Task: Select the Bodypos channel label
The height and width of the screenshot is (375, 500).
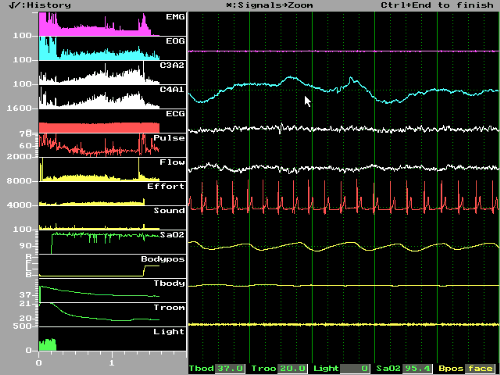Action: (163, 259)
